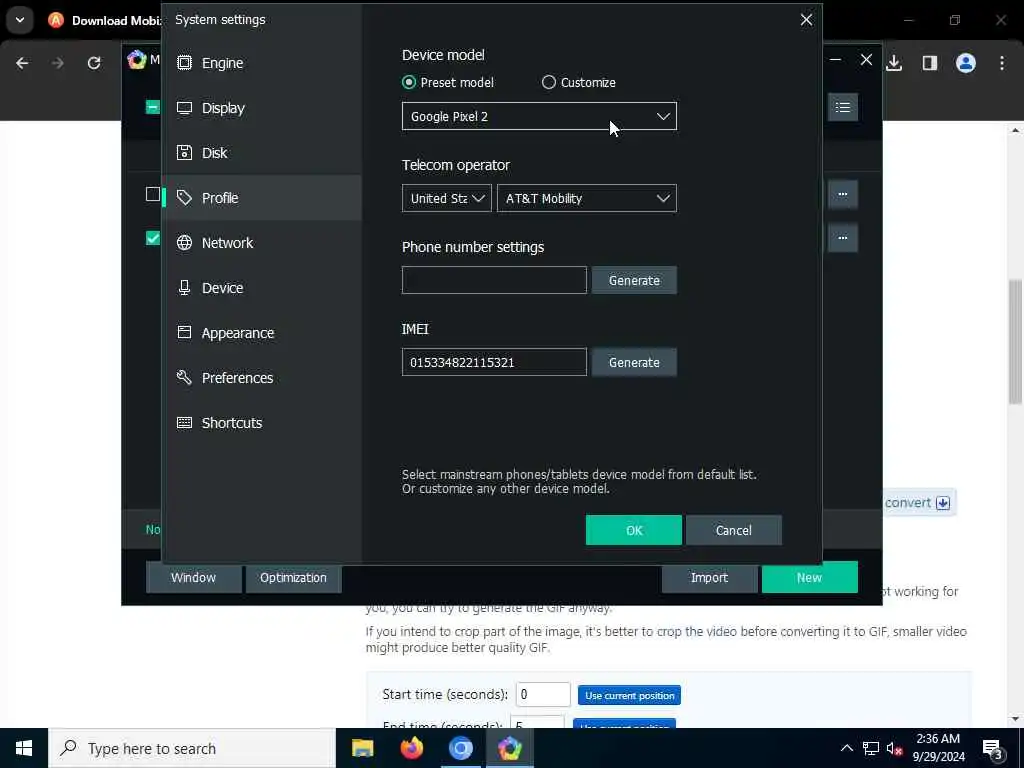Close the System settings dialog
This screenshot has height=768, width=1024.
807,20
